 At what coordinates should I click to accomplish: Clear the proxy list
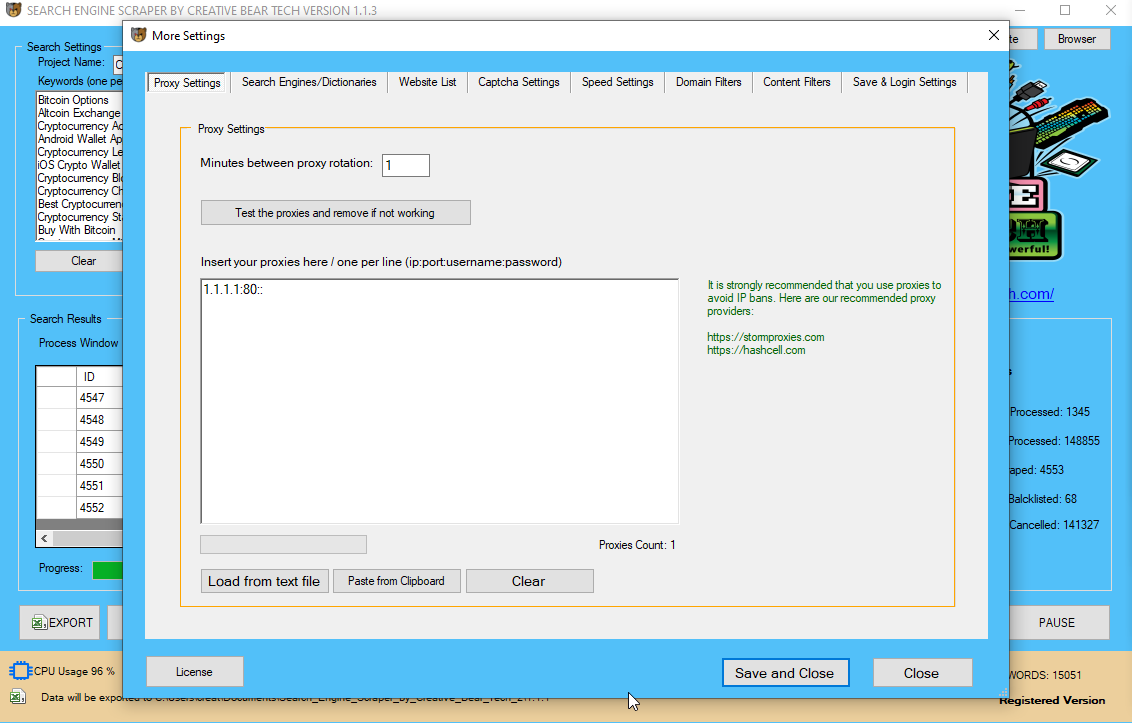529,580
